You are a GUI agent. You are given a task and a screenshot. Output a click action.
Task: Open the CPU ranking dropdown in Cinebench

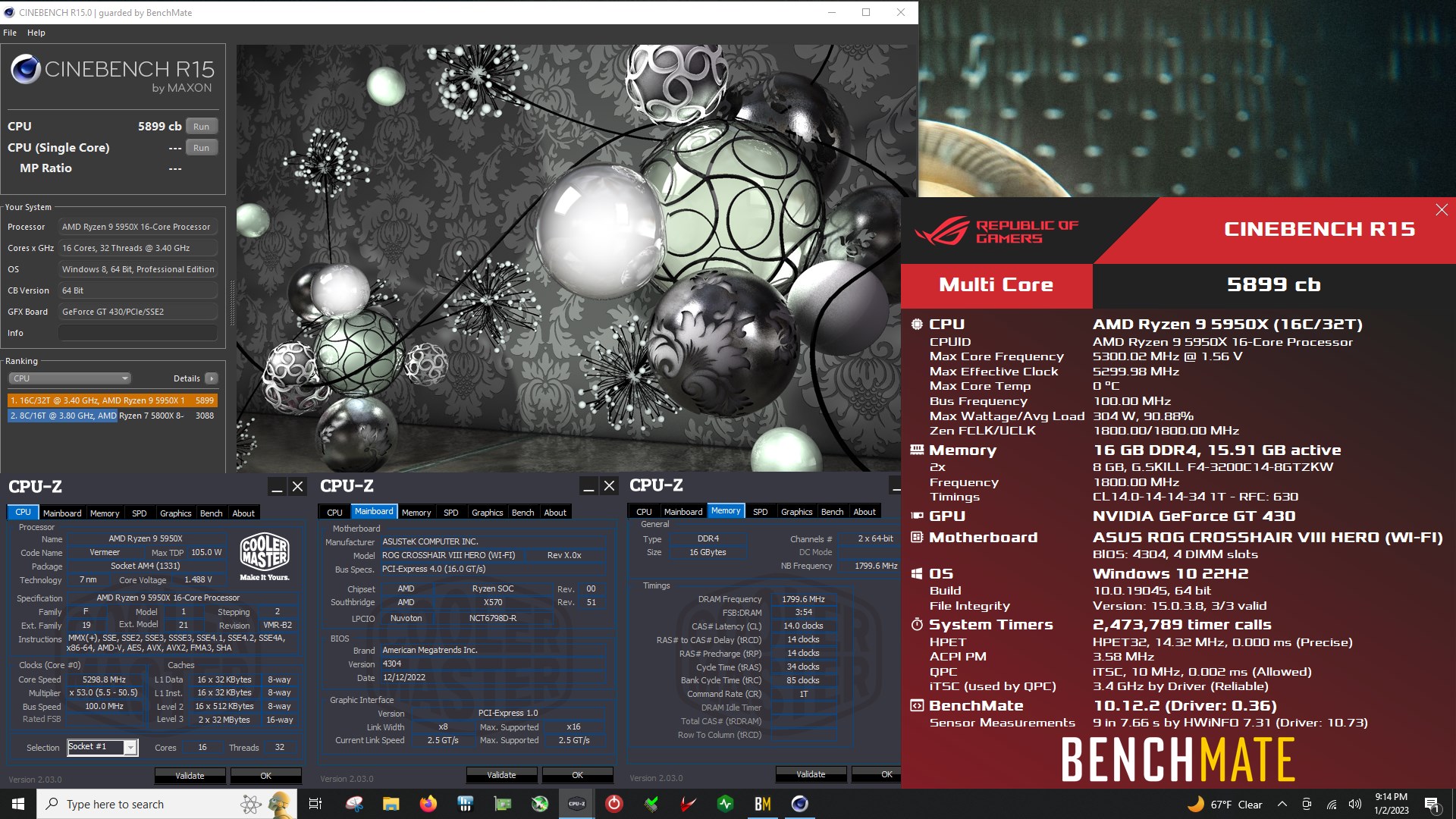click(70, 378)
